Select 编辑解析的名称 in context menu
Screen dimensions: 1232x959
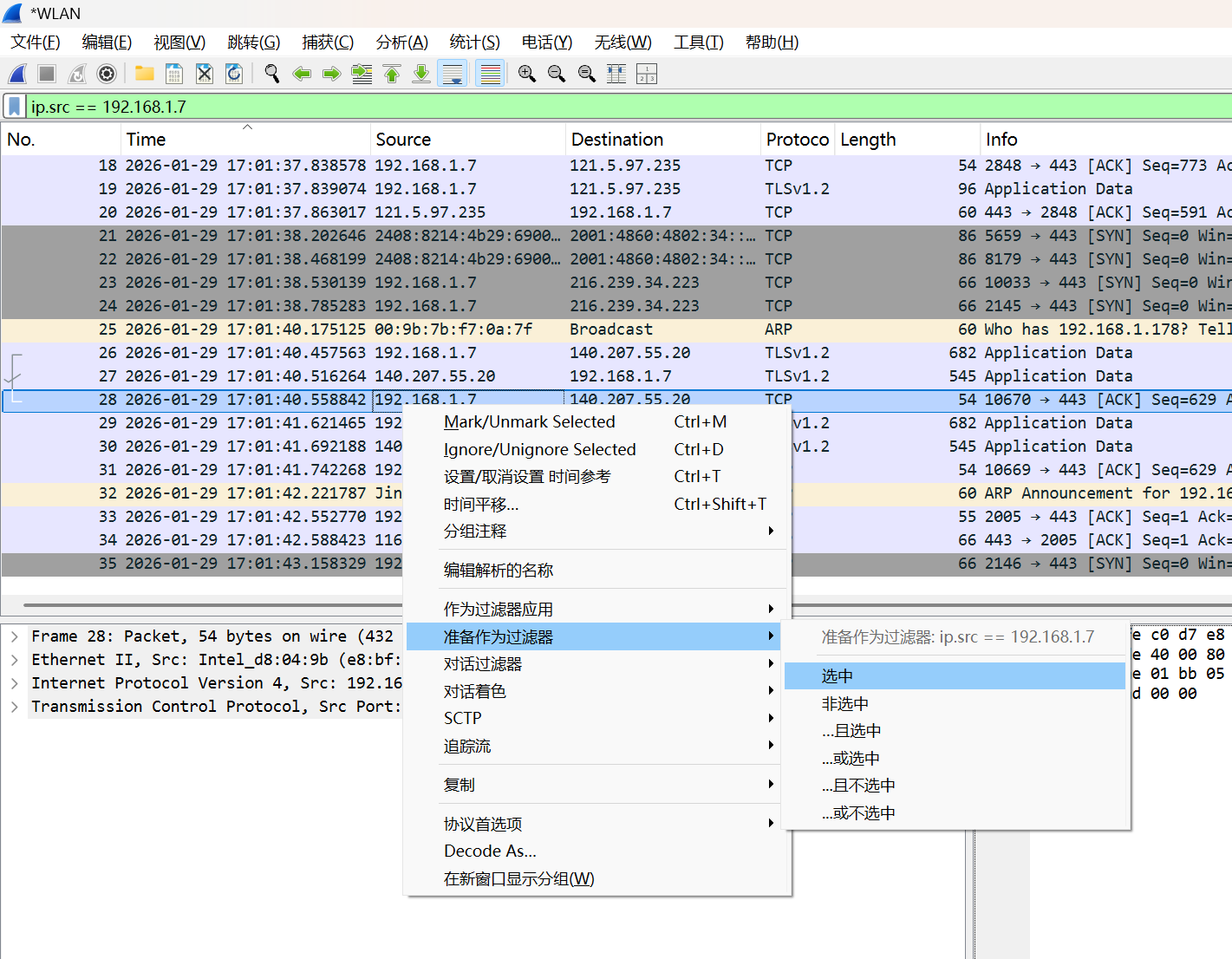597,571
